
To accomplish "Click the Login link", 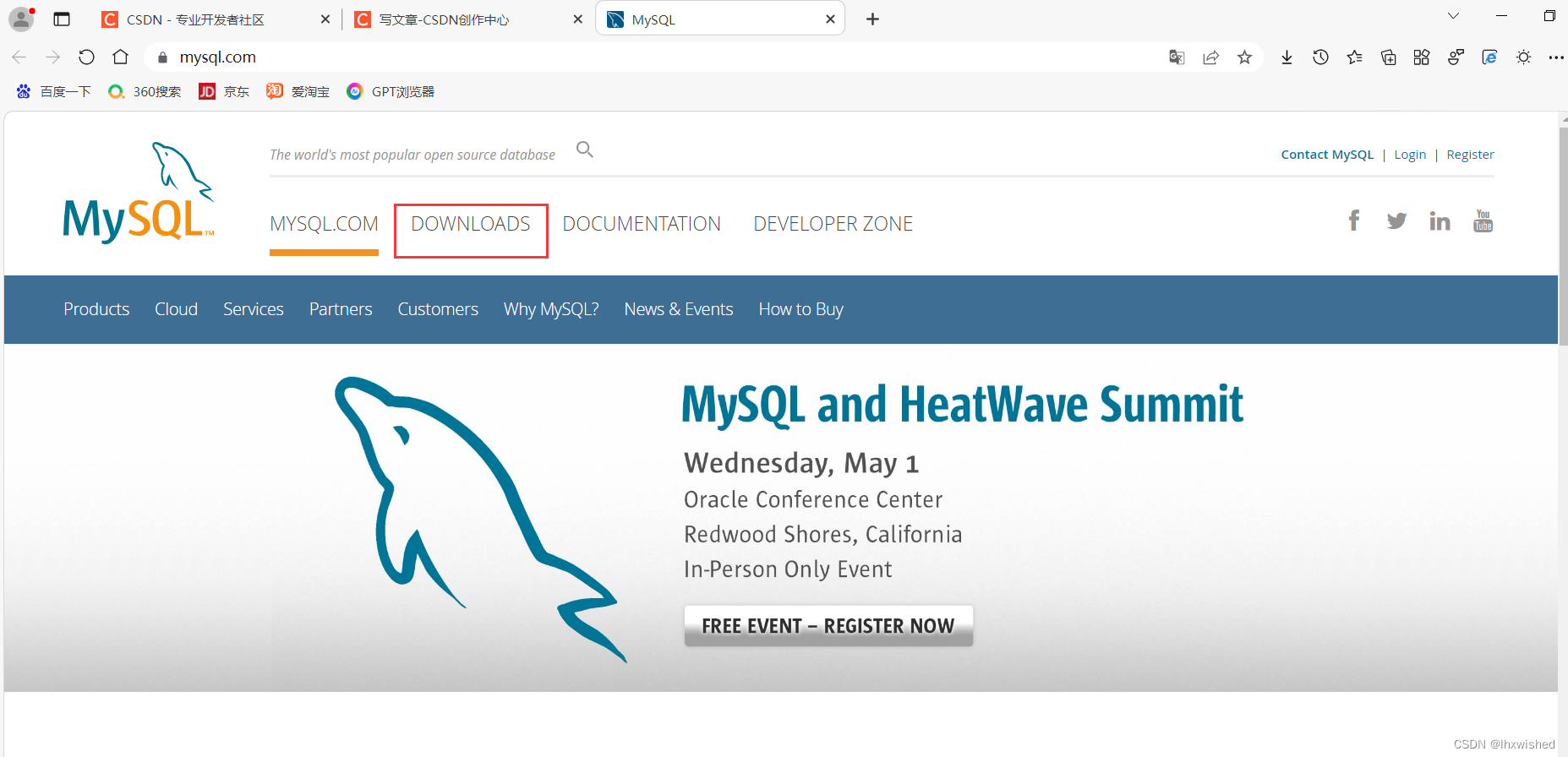I will 1410,155.
